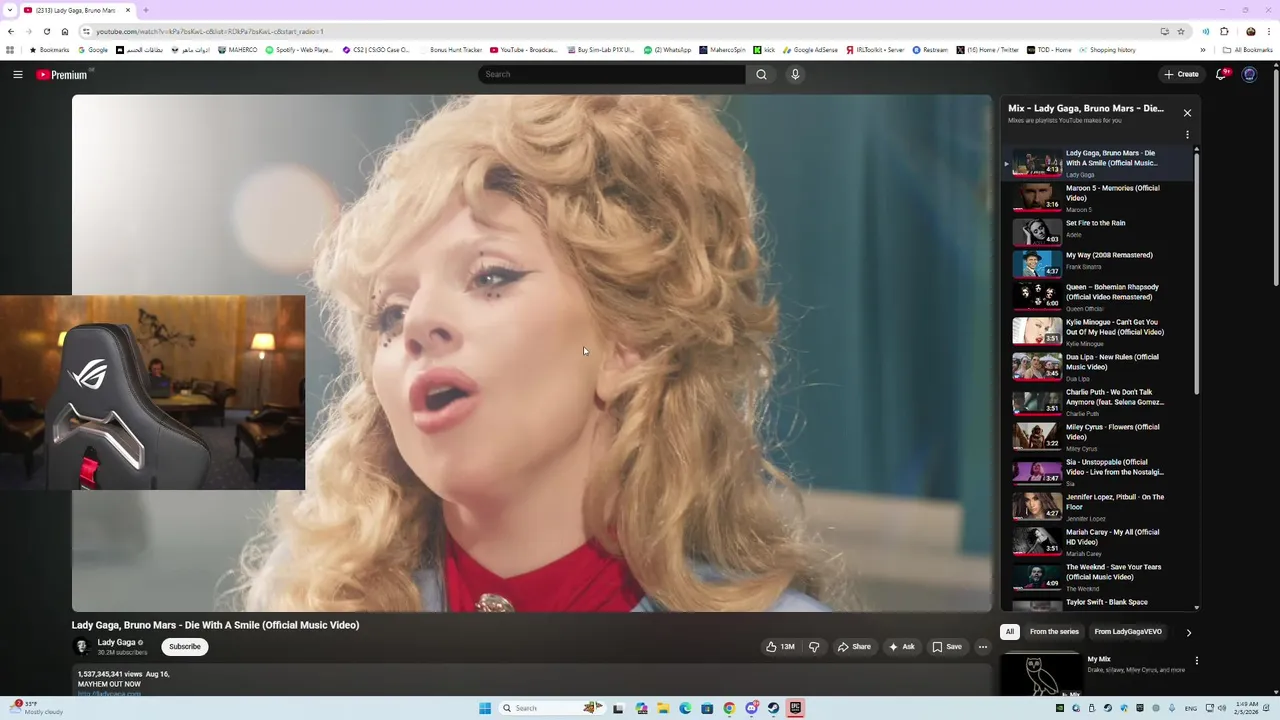The height and width of the screenshot is (720, 1280).
Task: Open the taskbar weather widget
Action: click(x=38, y=708)
